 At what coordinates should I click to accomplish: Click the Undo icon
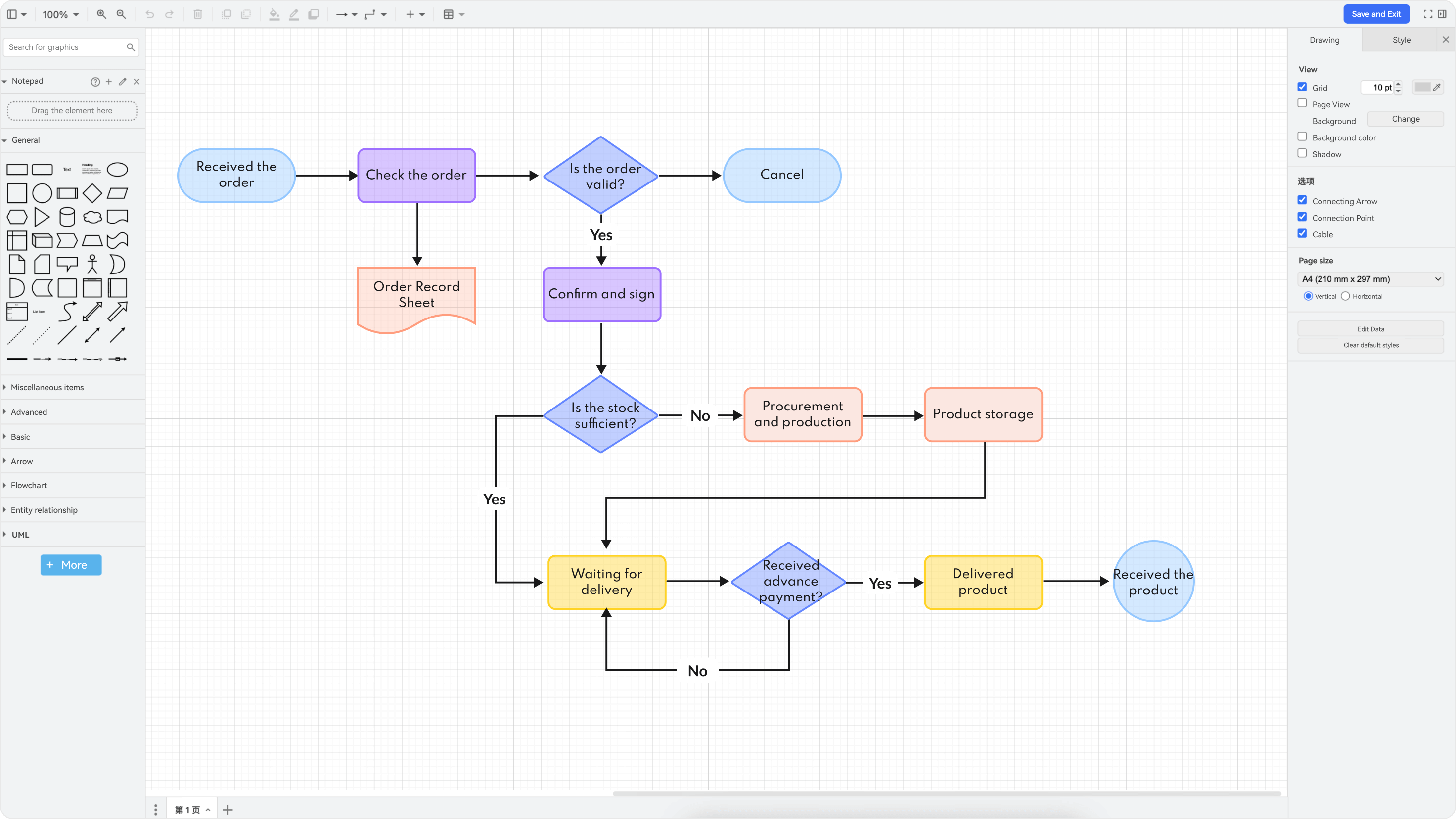click(149, 14)
